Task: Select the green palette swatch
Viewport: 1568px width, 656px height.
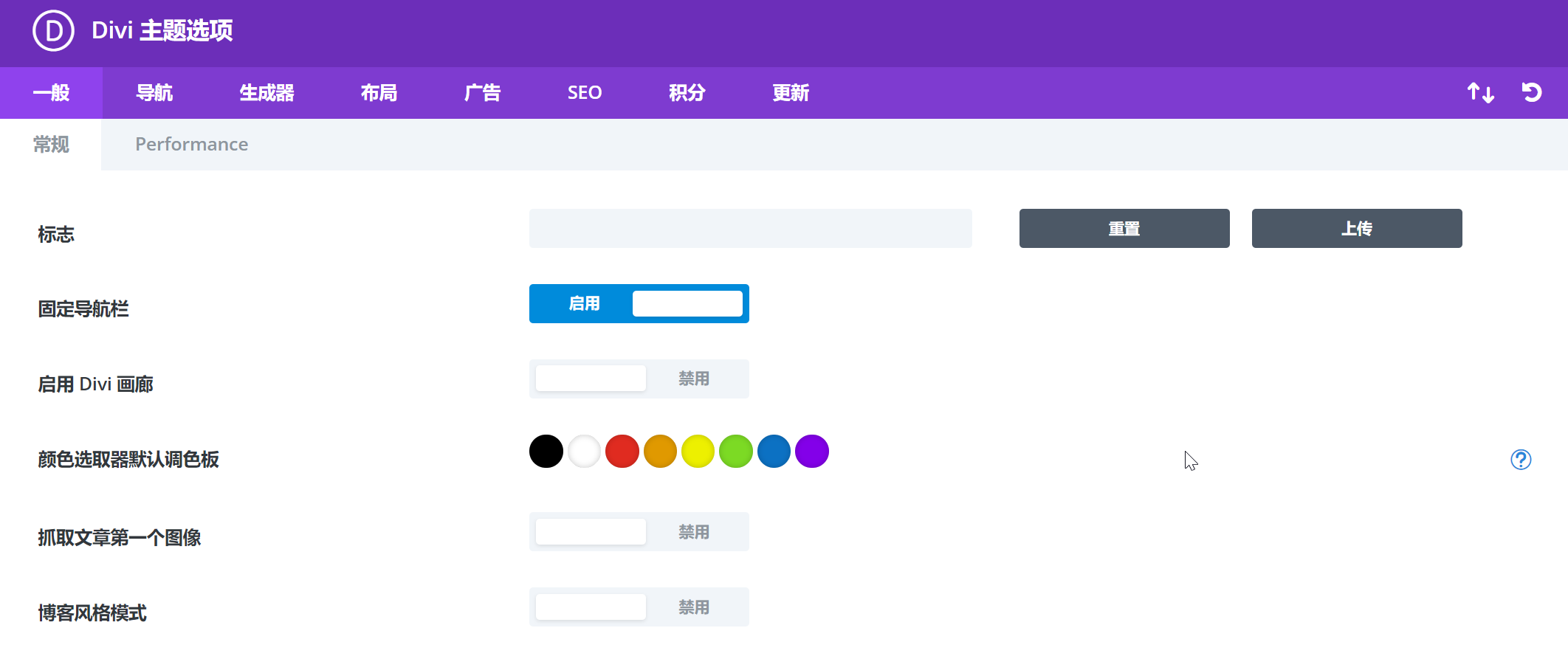Action: coord(736,452)
